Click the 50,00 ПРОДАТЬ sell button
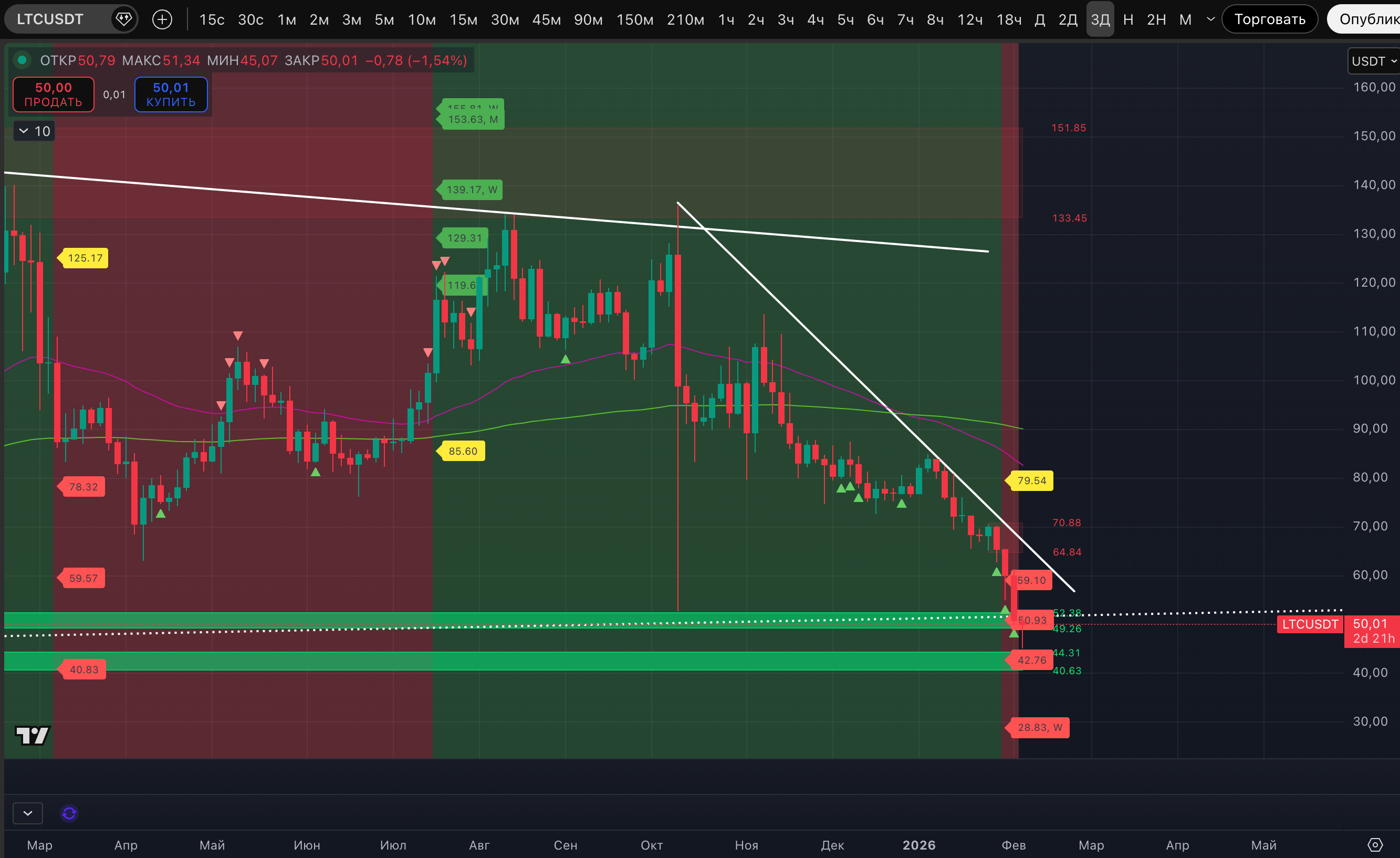This screenshot has width=1400, height=858. click(x=54, y=95)
